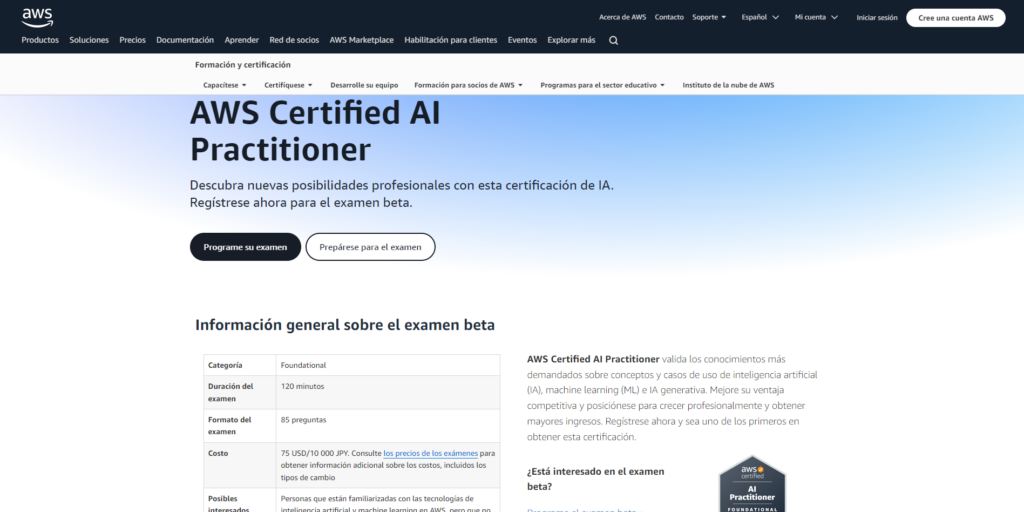Open the Español language selector

pyautogui.click(x=760, y=17)
